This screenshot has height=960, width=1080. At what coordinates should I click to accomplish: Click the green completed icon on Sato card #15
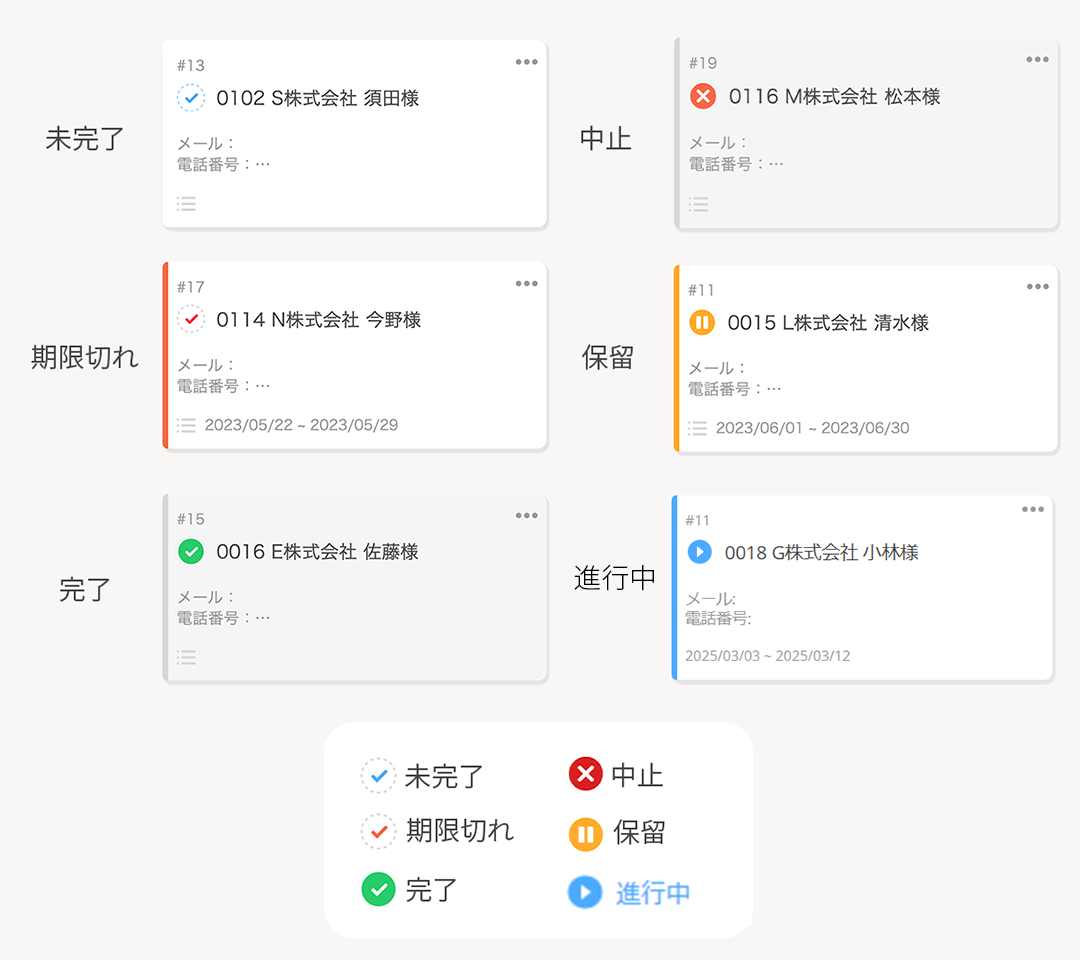click(191, 550)
